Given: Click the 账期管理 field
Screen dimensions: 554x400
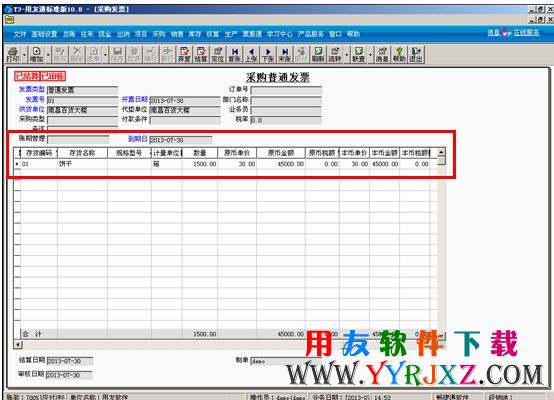Looking at the screenshot, I should click(x=78, y=140).
